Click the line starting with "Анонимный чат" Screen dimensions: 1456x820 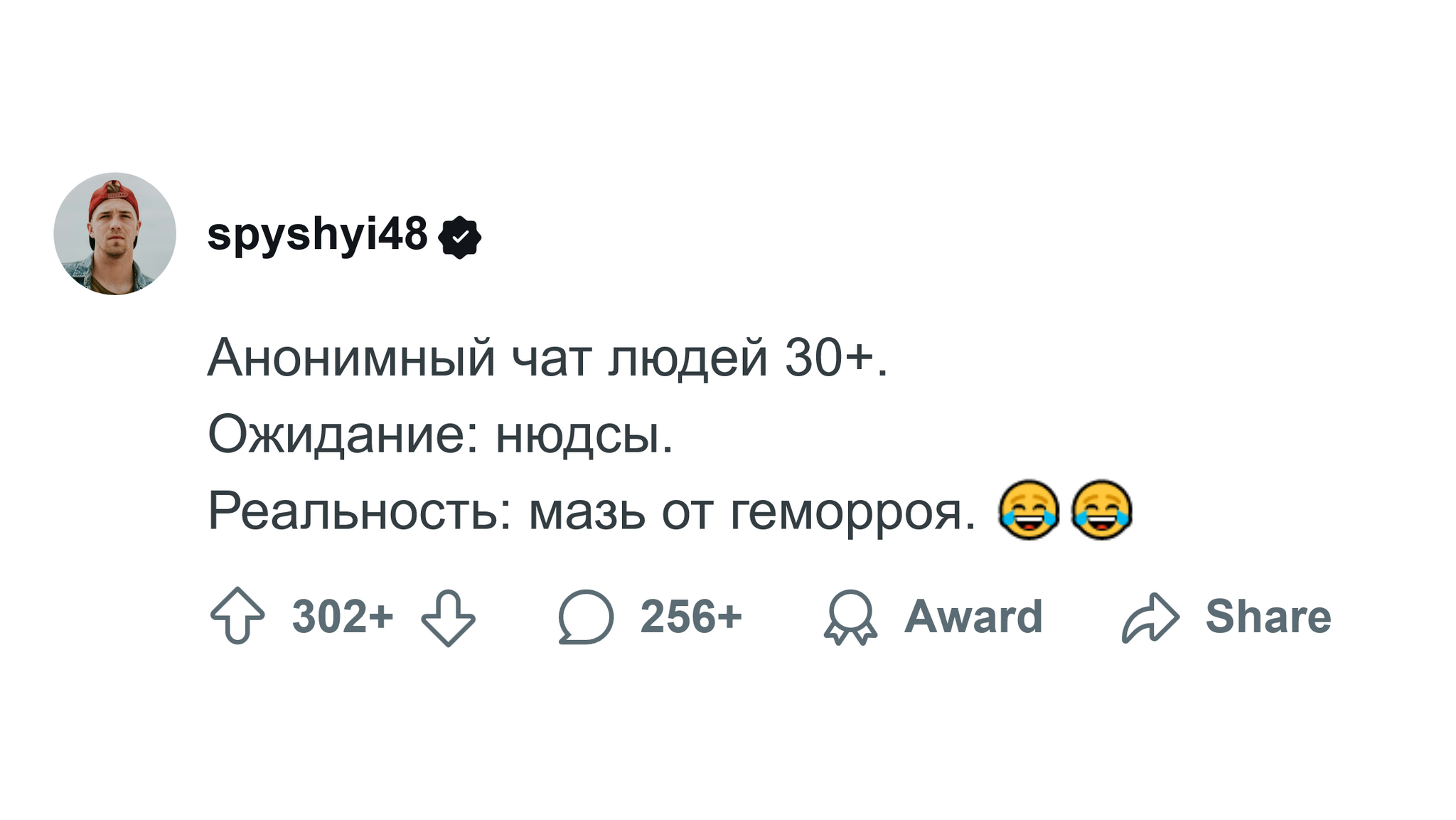547,358
